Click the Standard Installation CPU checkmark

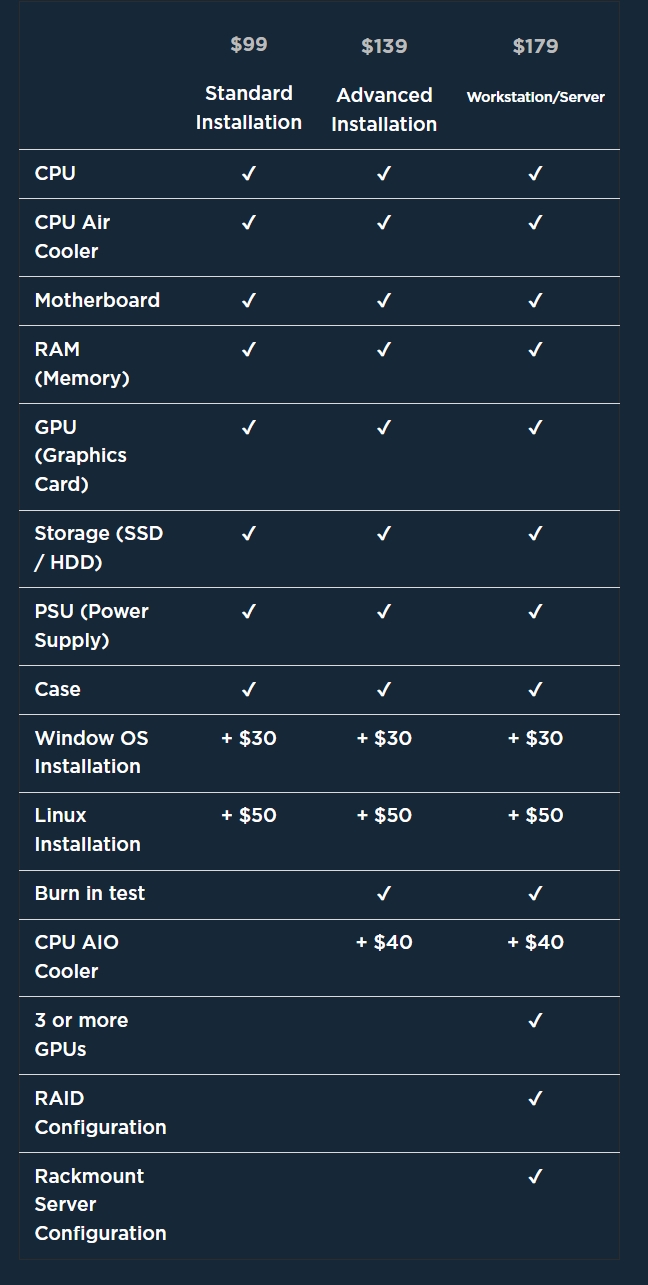point(249,174)
